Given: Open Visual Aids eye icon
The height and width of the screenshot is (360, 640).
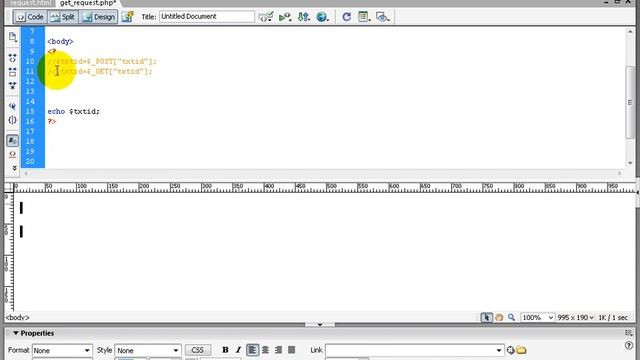Looking at the screenshot, I should click(382, 17).
